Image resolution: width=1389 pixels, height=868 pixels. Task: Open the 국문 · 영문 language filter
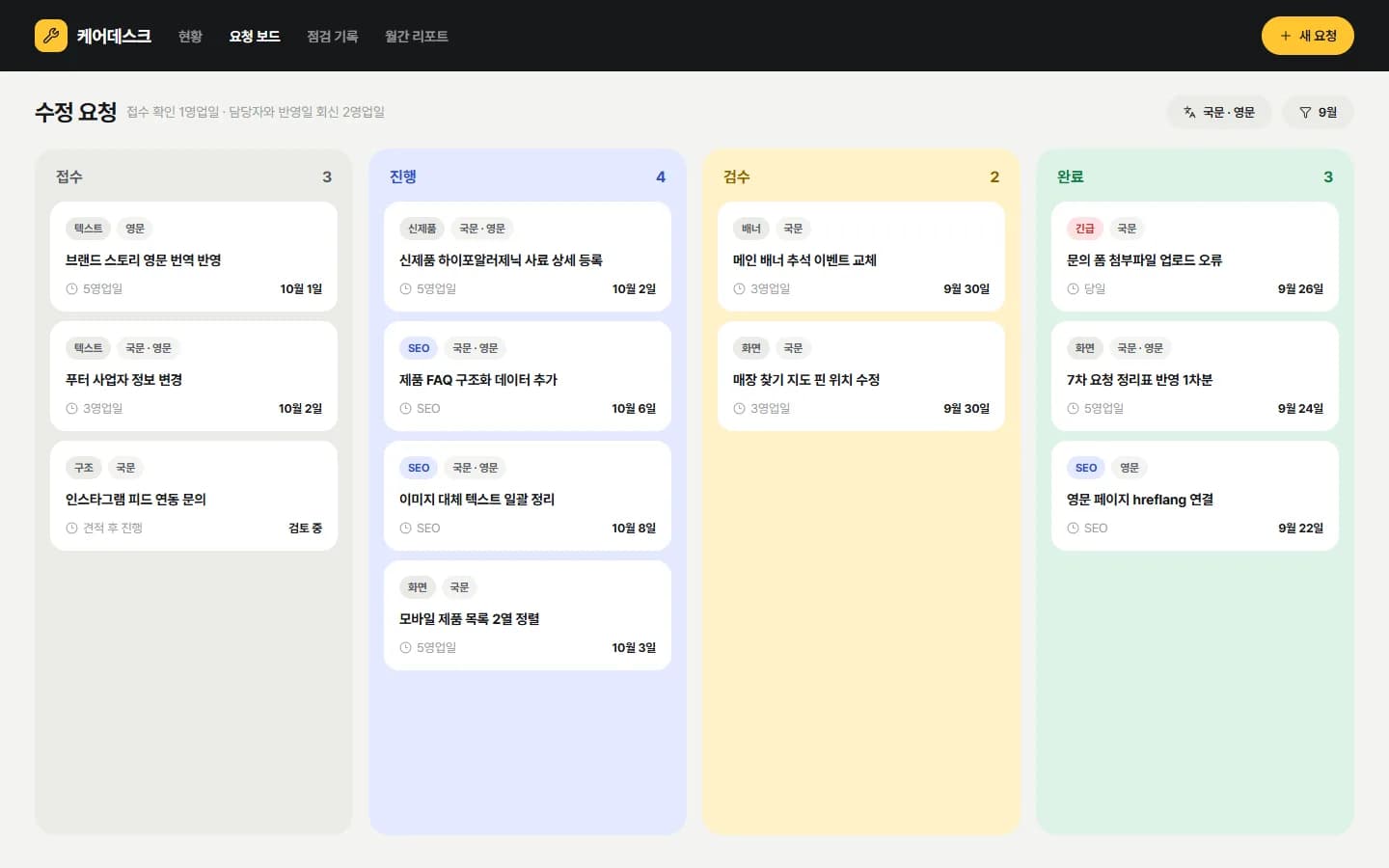pyautogui.click(x=1219, y=112)
